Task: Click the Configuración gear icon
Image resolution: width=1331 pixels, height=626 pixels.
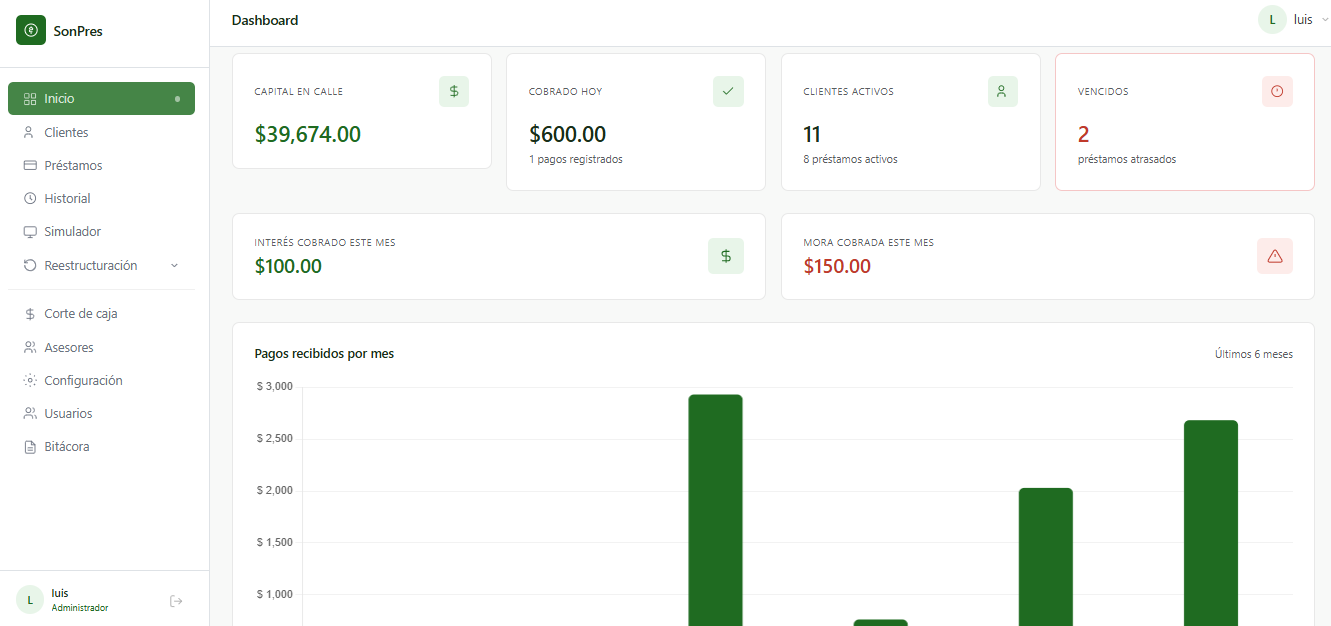Action: pos(30,380)
